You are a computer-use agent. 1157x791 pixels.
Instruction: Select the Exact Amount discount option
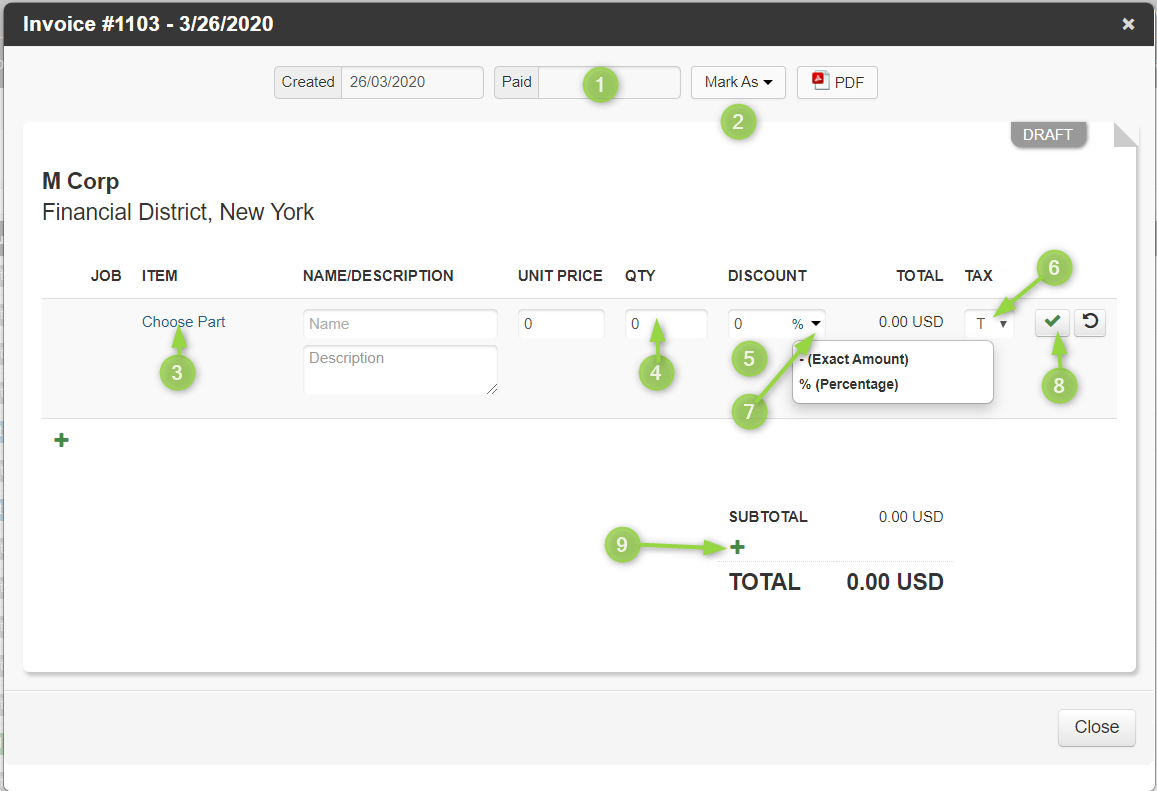point(851,358)
